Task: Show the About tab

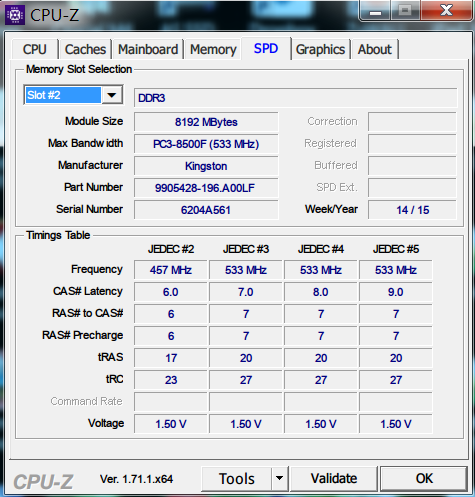Action: 375,50
